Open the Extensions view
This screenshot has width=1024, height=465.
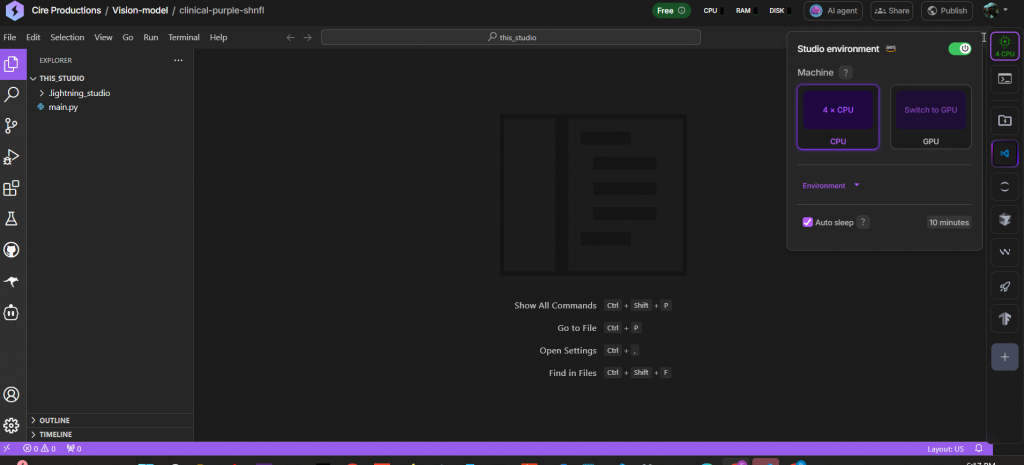[12, 188]
